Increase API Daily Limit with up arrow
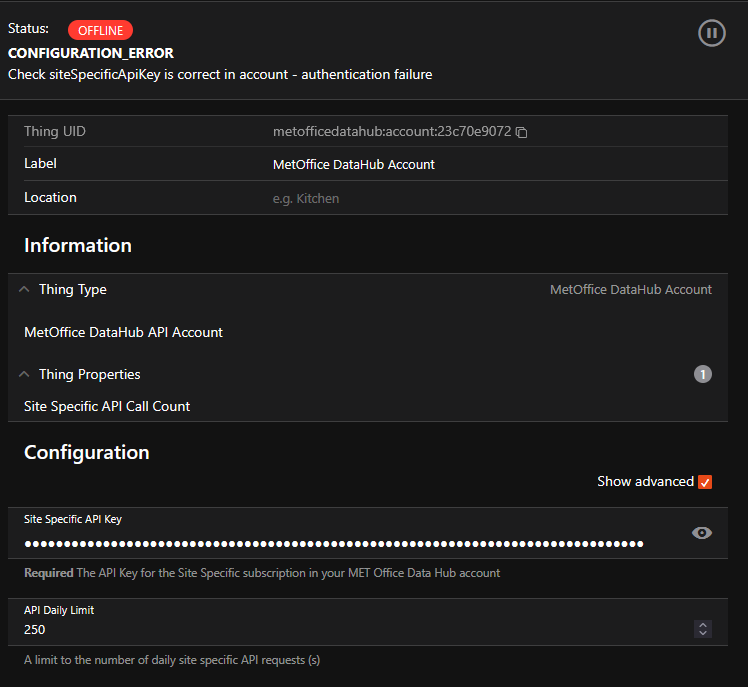The height and width of the screenshot is (687, 748). (x=703, y=625)
